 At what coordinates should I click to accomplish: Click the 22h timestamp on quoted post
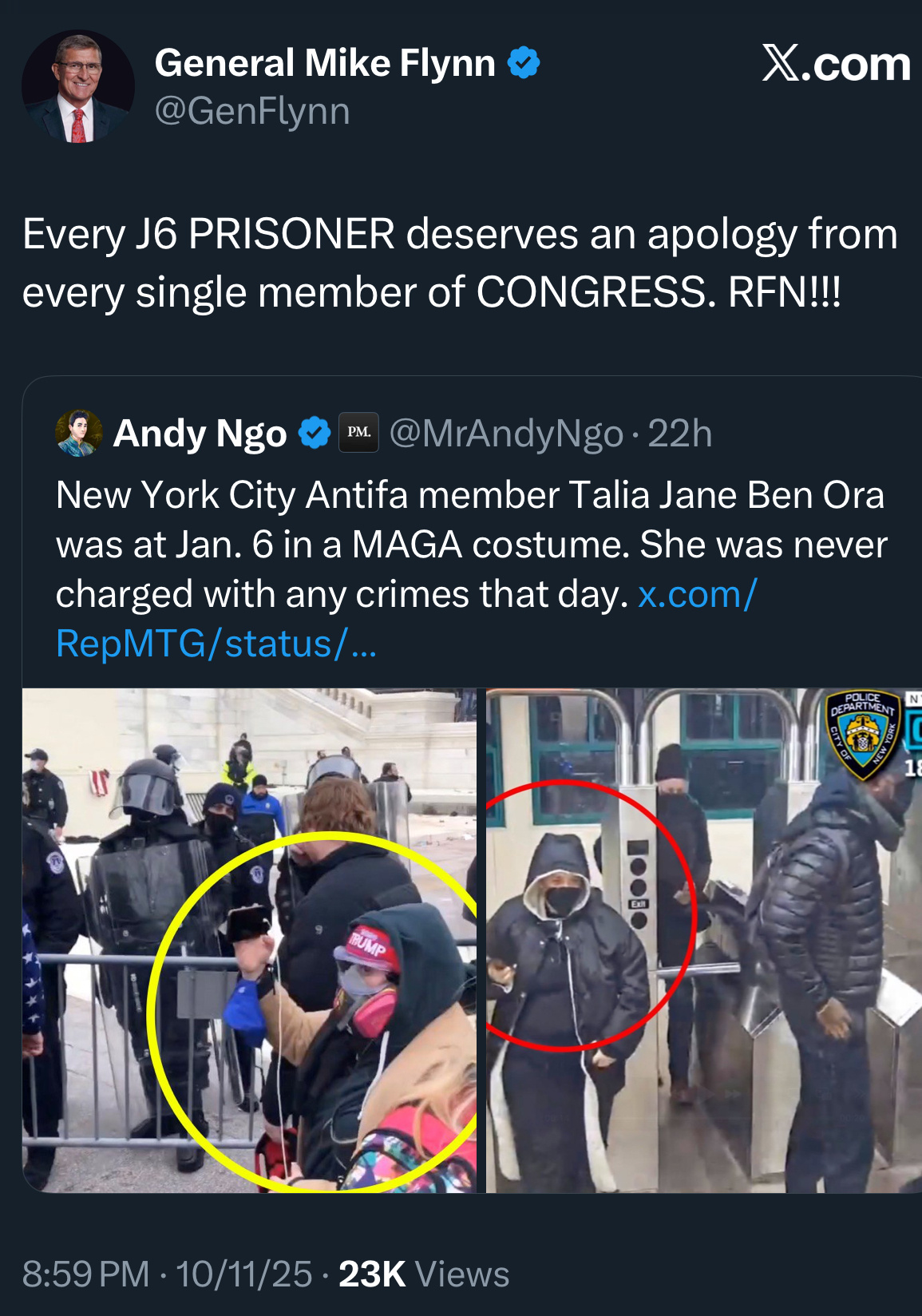(679, 434)
